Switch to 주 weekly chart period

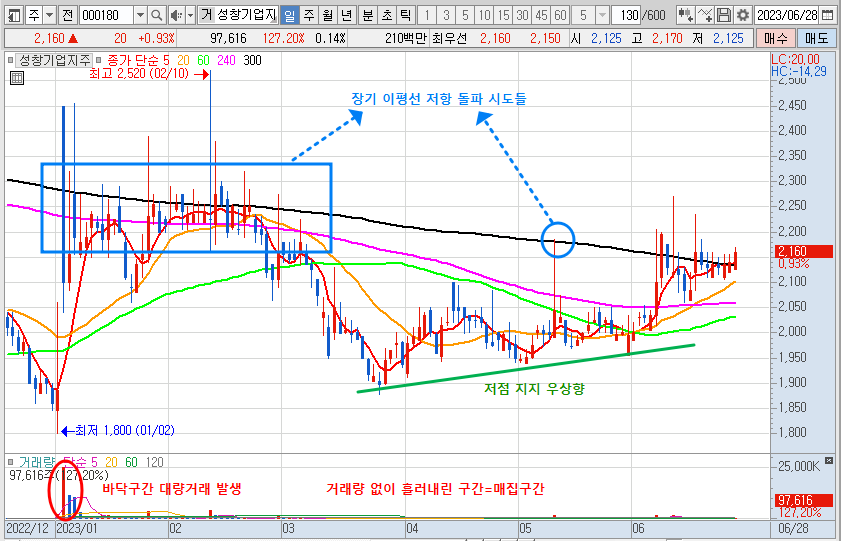[309, 15]
